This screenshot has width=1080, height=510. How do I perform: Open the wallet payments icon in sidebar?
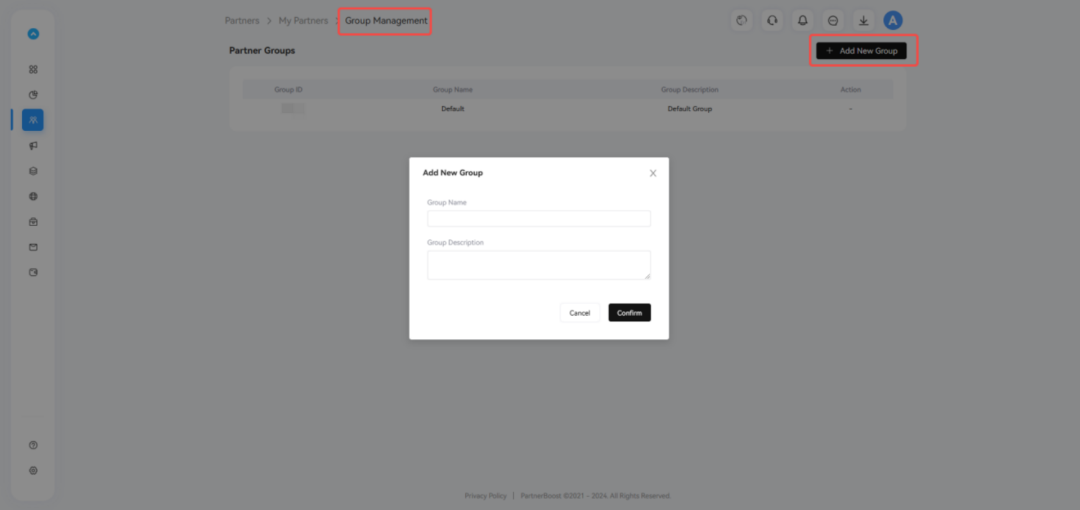(x=33, y=272)
